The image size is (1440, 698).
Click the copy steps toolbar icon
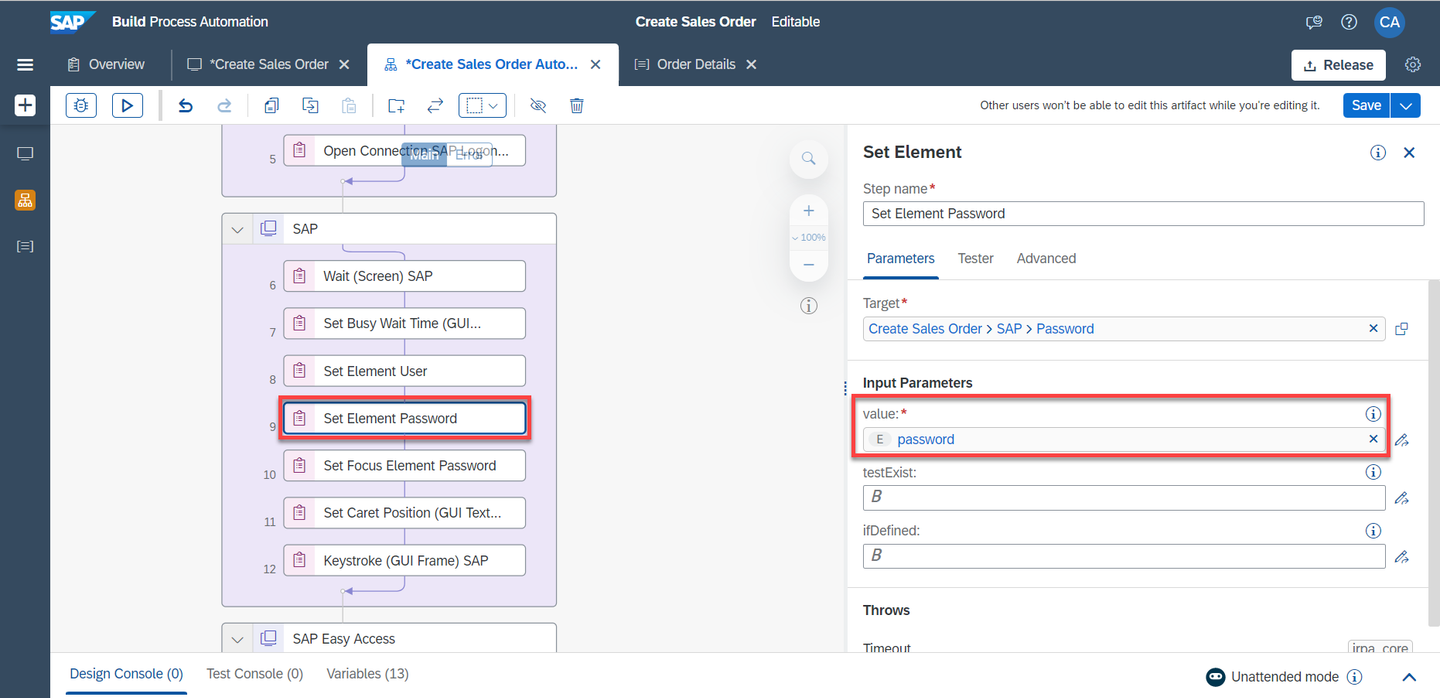click(271, 105)
